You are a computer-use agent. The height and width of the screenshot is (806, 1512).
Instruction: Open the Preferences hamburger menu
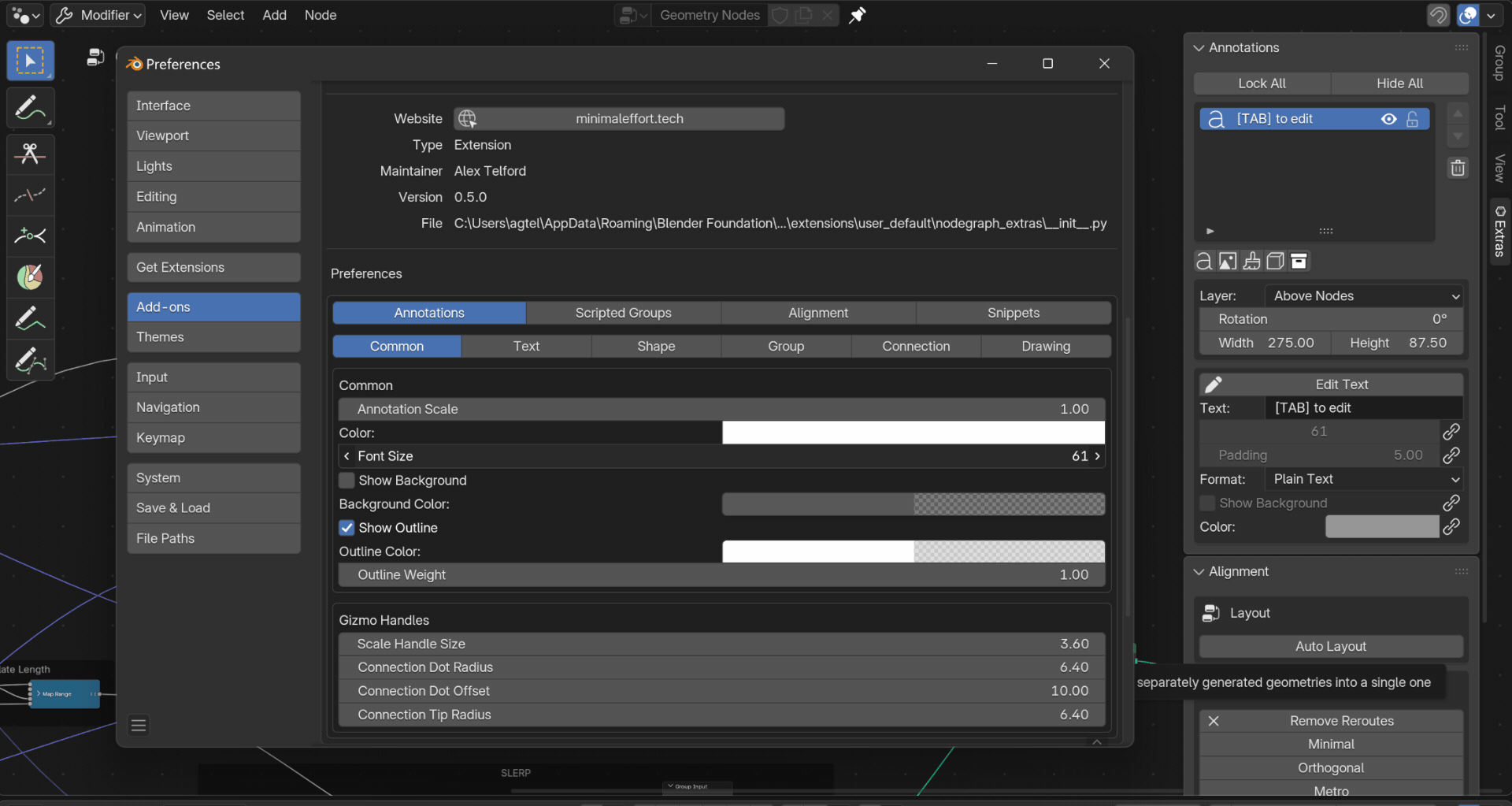pos(139,725)
